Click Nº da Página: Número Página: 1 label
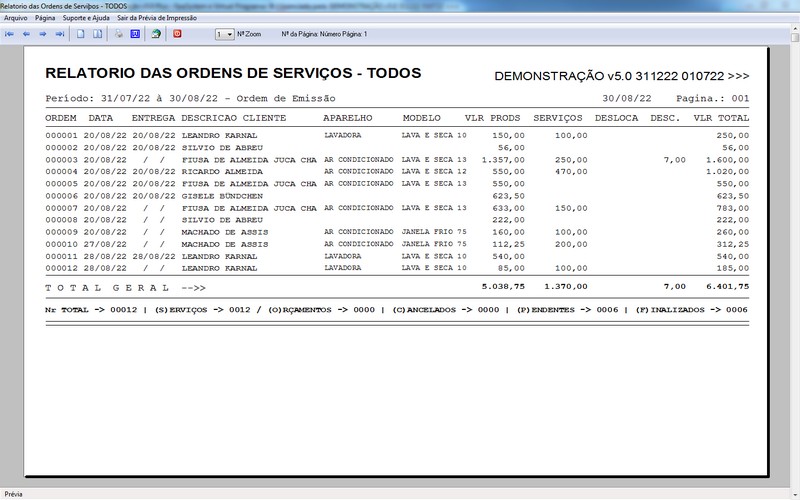This screenshot has width=800, height=500. click(324, 34)
